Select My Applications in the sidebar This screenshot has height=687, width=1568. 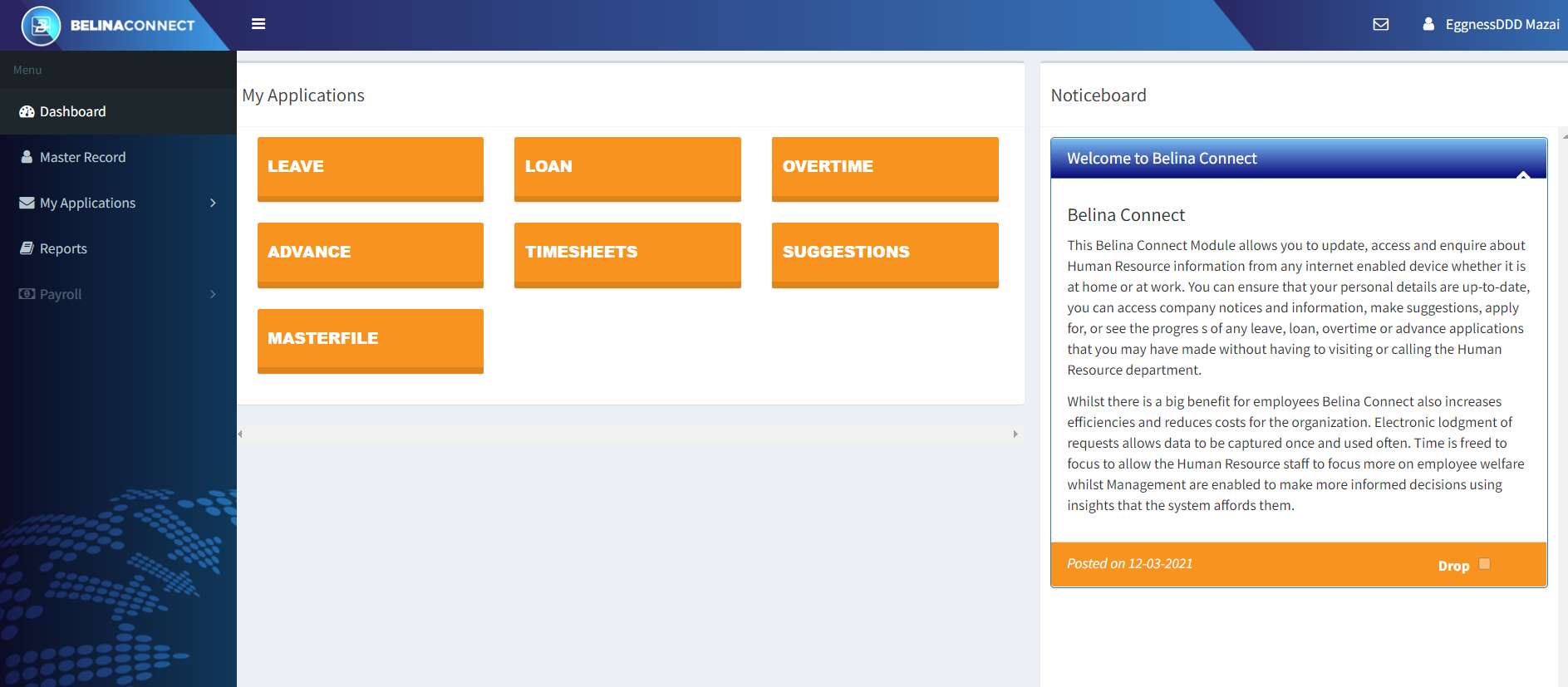pos(118,203)
